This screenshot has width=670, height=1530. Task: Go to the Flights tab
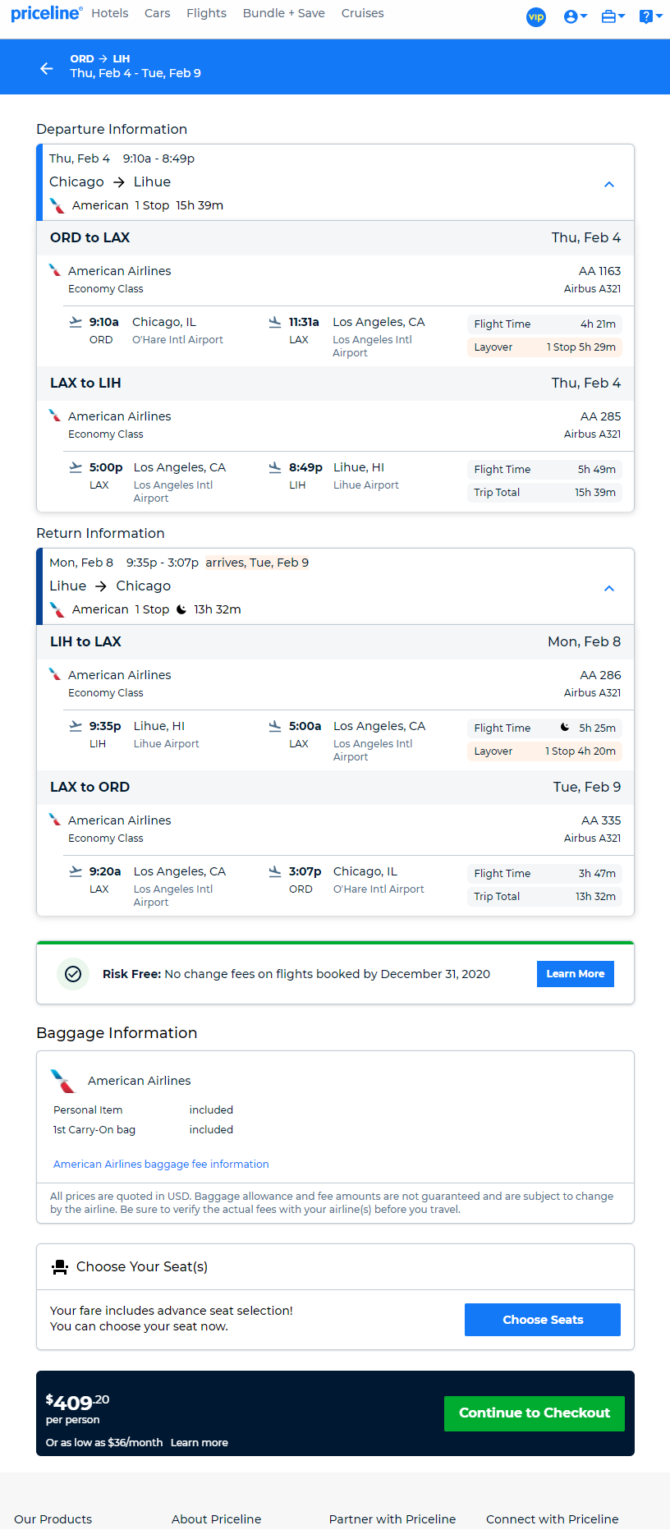tap(206, 13)
